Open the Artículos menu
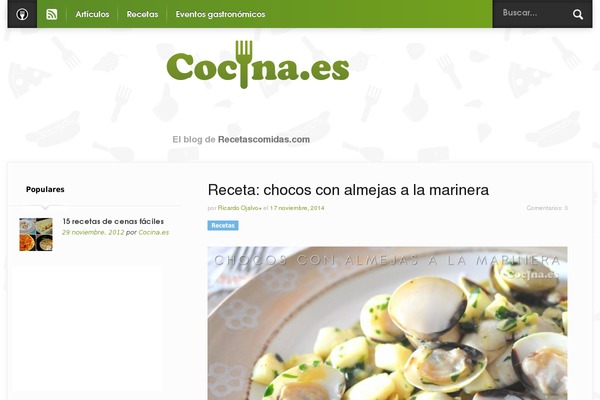The height and width of the screenshot is (400, 600). pos(92,14)
